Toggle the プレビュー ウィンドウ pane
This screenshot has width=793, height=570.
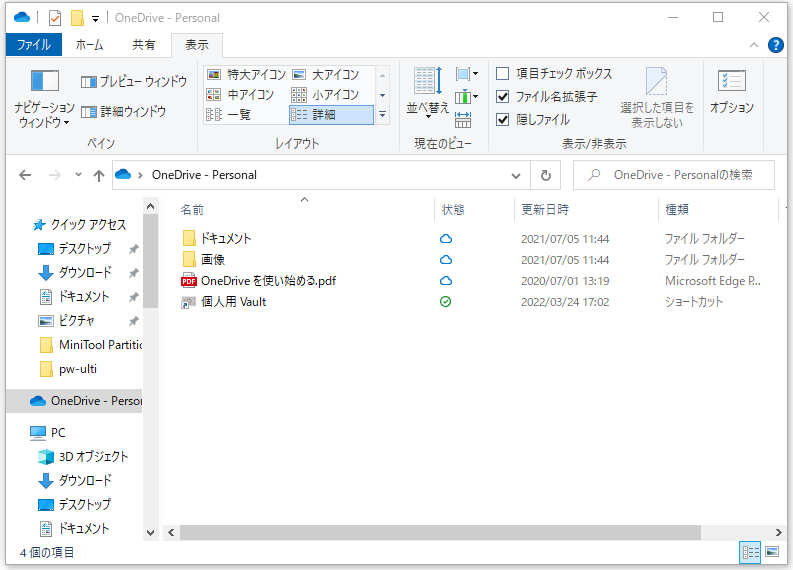pos(134,81)
